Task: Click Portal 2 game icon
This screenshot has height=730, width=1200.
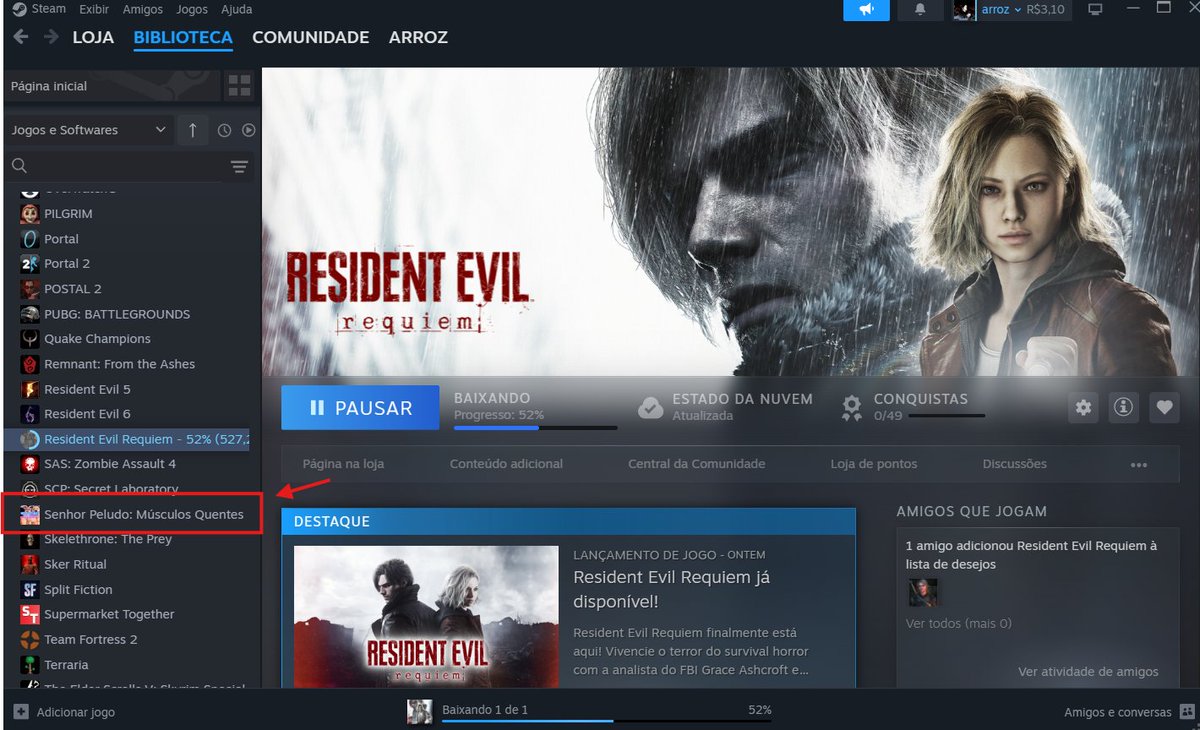Action: pyautogui.click(x=30, y=264)
